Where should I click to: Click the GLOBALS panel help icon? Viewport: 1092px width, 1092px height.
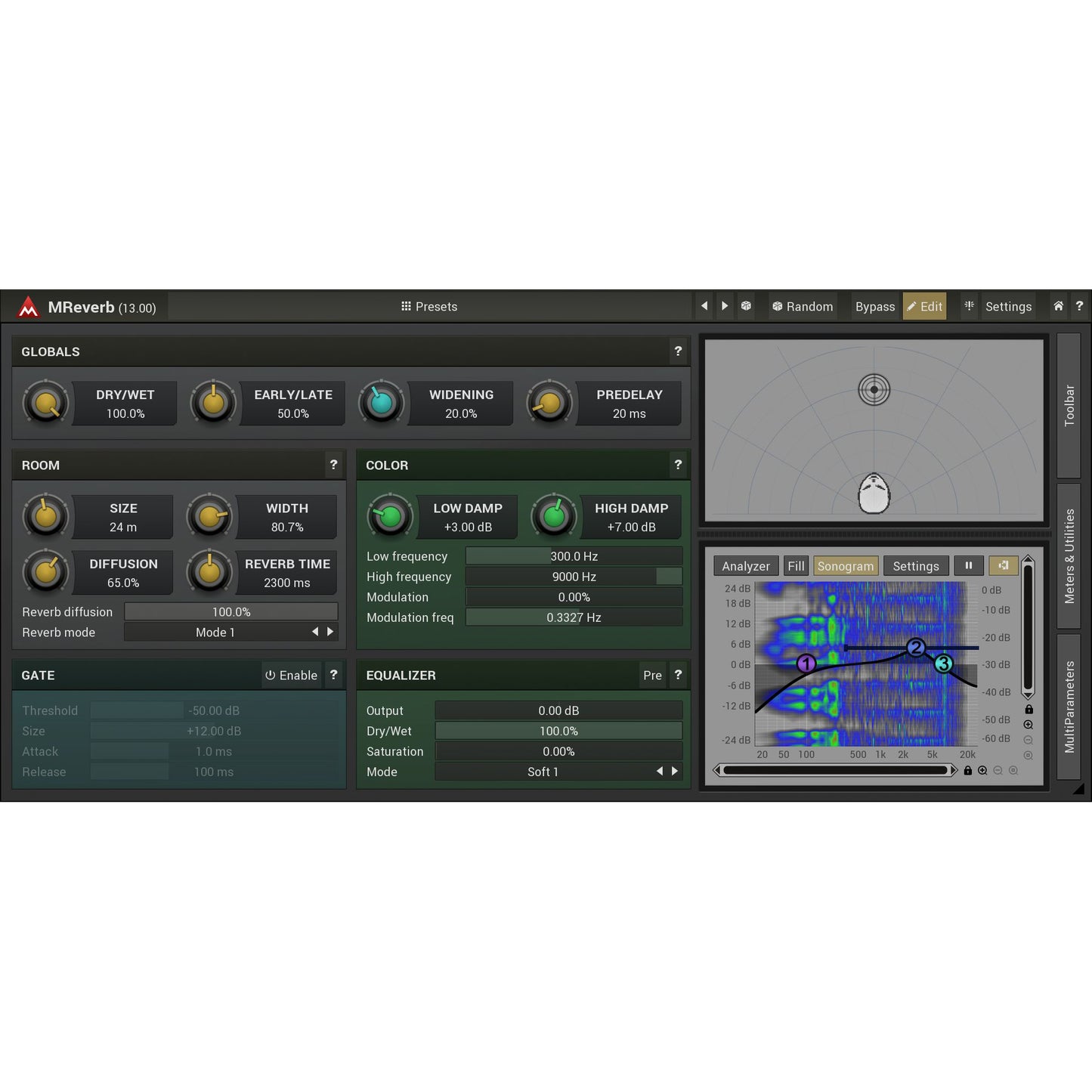(678, 351)
